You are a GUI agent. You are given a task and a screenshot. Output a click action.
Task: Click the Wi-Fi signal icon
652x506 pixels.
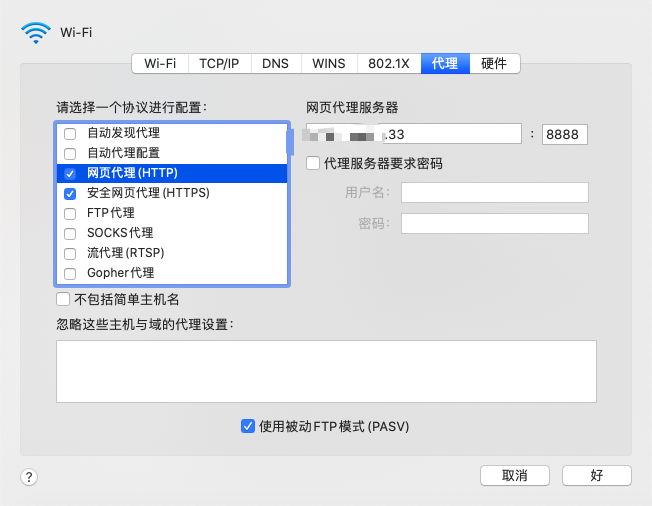point(36,33)
